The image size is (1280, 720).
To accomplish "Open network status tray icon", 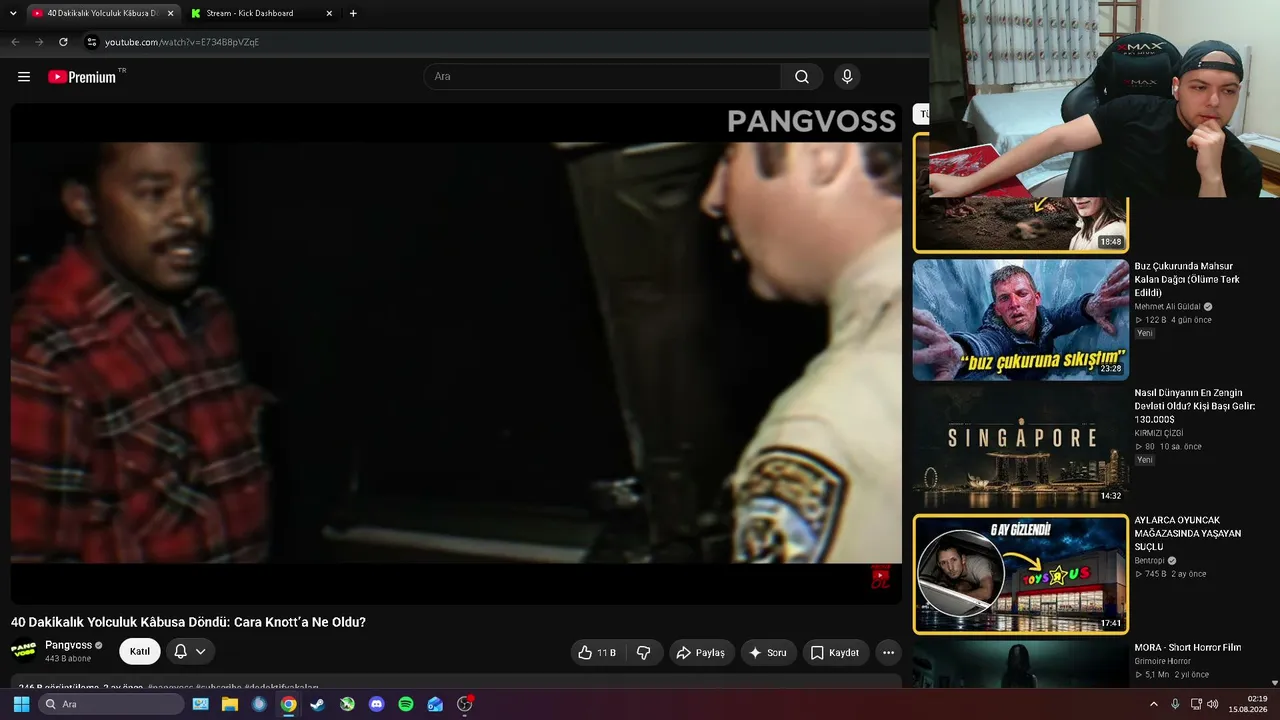I will pos(1195,704).
